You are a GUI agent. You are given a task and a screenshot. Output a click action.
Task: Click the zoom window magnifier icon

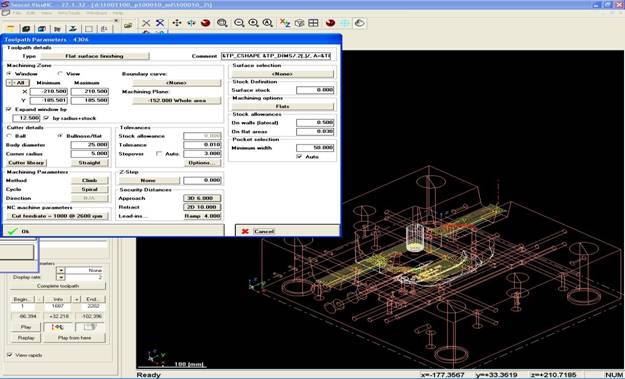tap(222, 23)
